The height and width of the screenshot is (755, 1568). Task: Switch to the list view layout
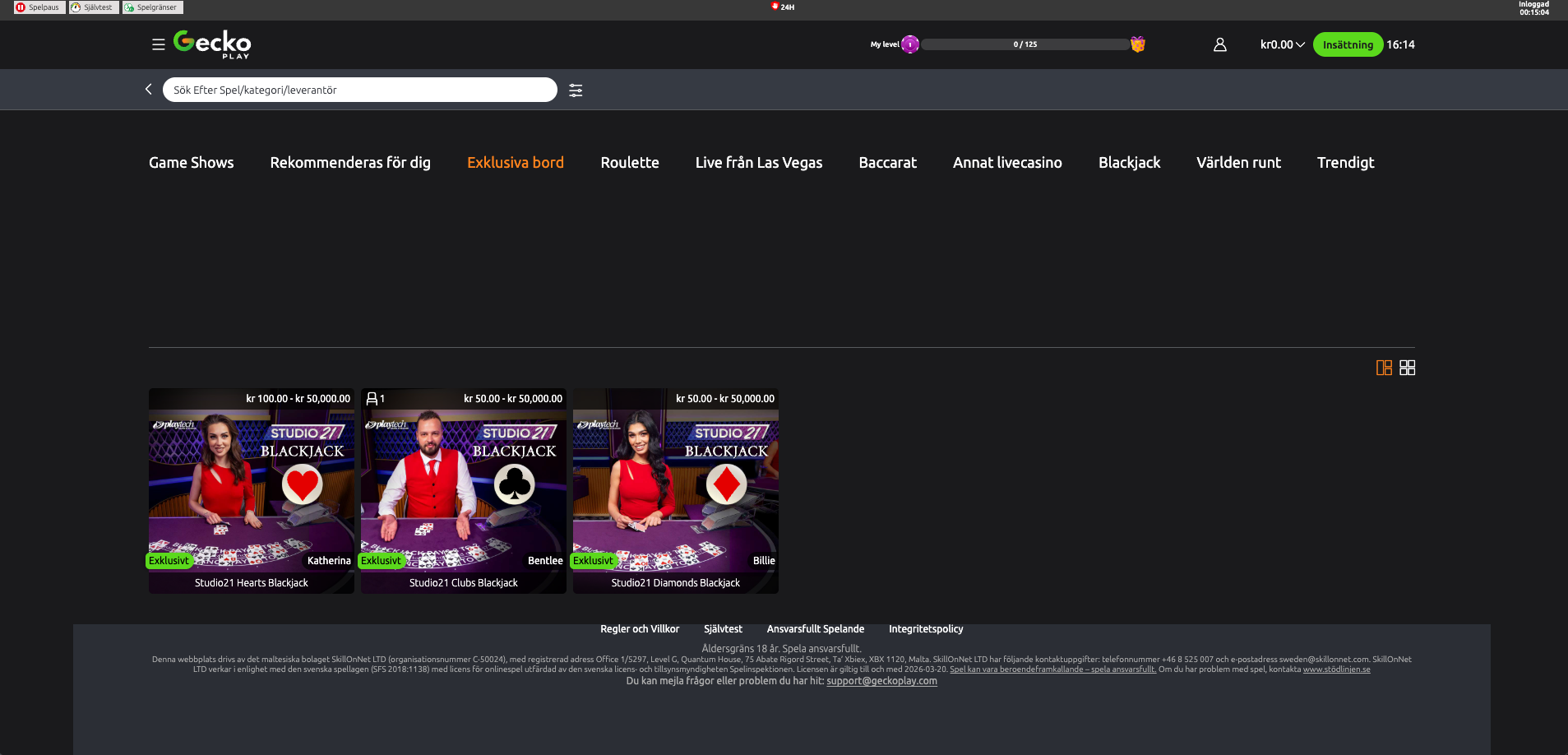click(1382, 368)
